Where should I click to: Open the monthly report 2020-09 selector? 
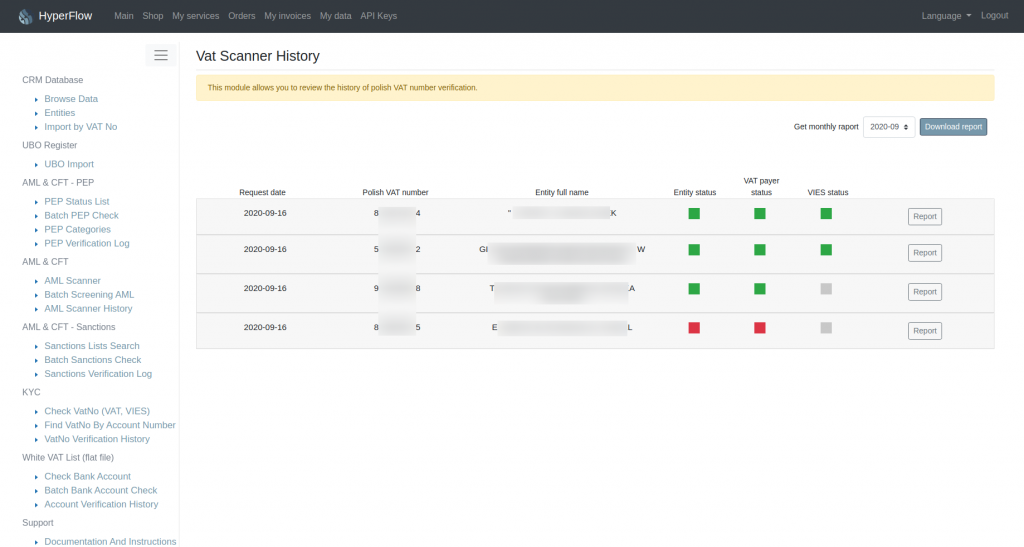point(889,127)
